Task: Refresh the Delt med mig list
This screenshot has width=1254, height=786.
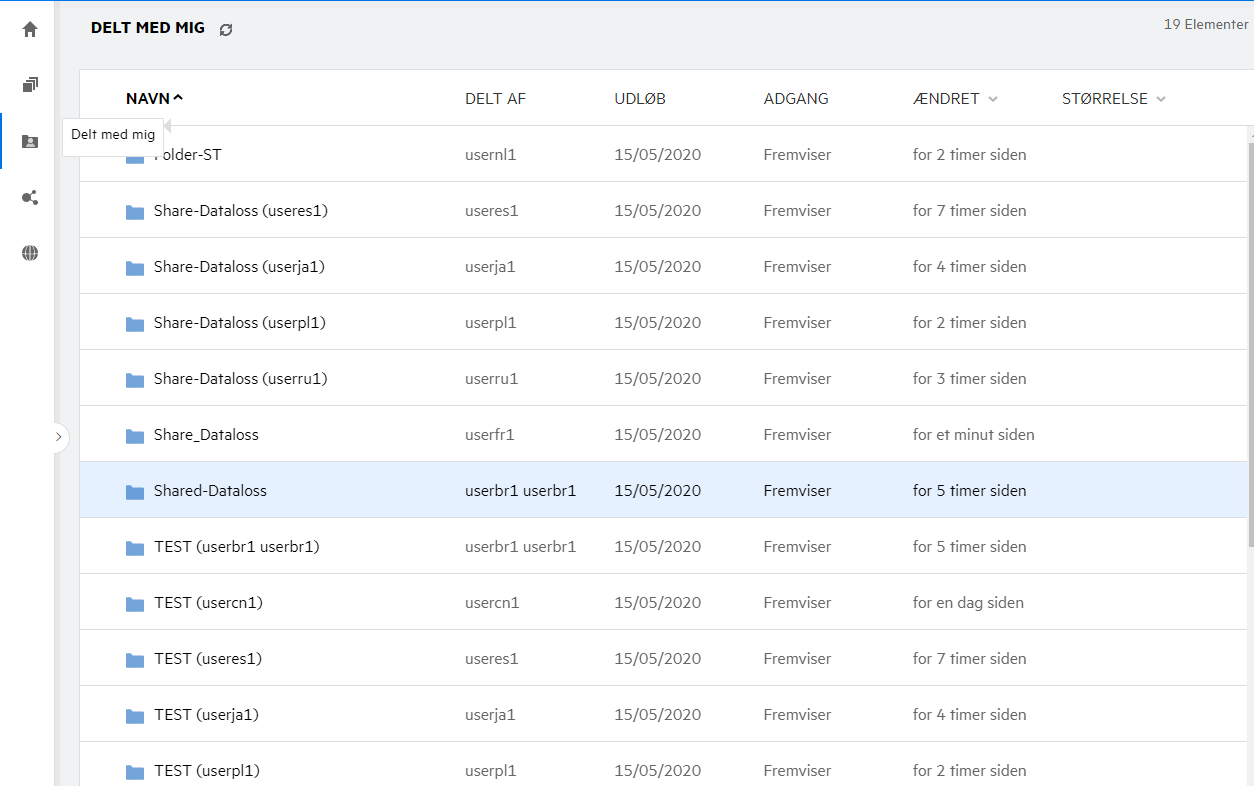Action: click(x=226, y=30)
